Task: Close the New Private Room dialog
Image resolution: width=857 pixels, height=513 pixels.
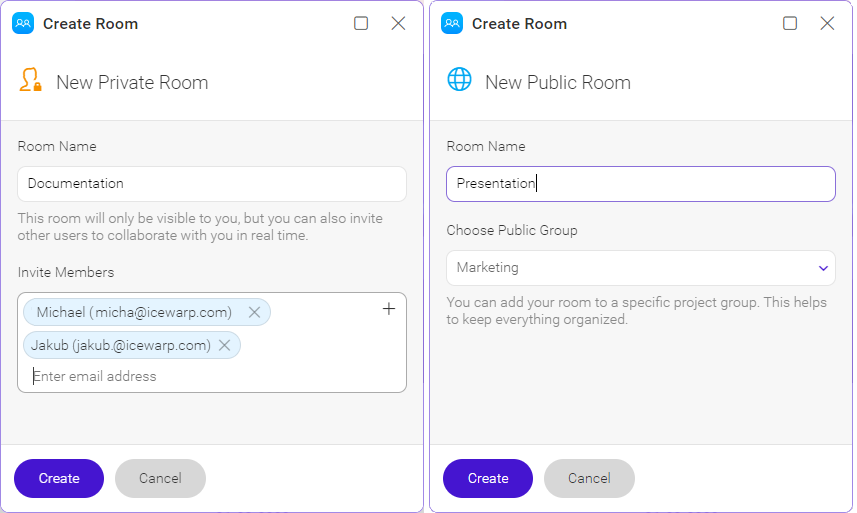Action: (398, 23)
